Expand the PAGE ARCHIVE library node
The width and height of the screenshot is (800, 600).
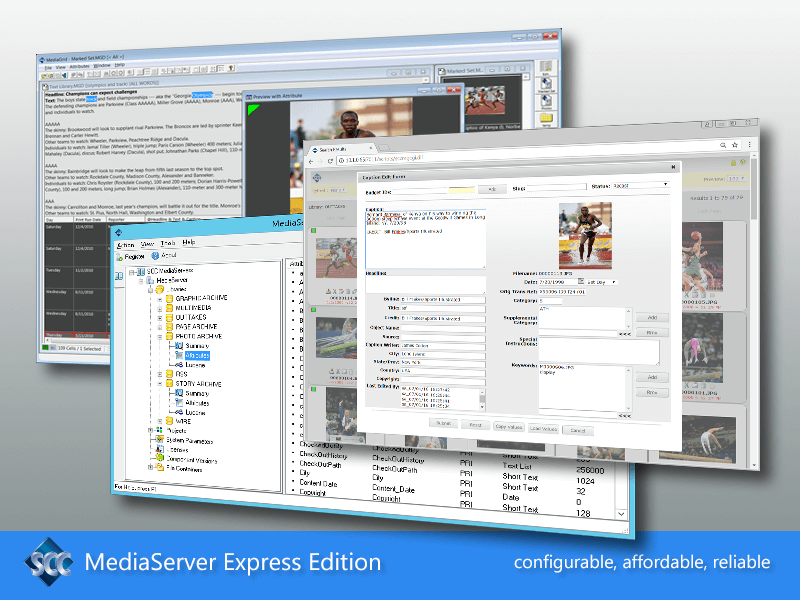(x=160, y=328)
